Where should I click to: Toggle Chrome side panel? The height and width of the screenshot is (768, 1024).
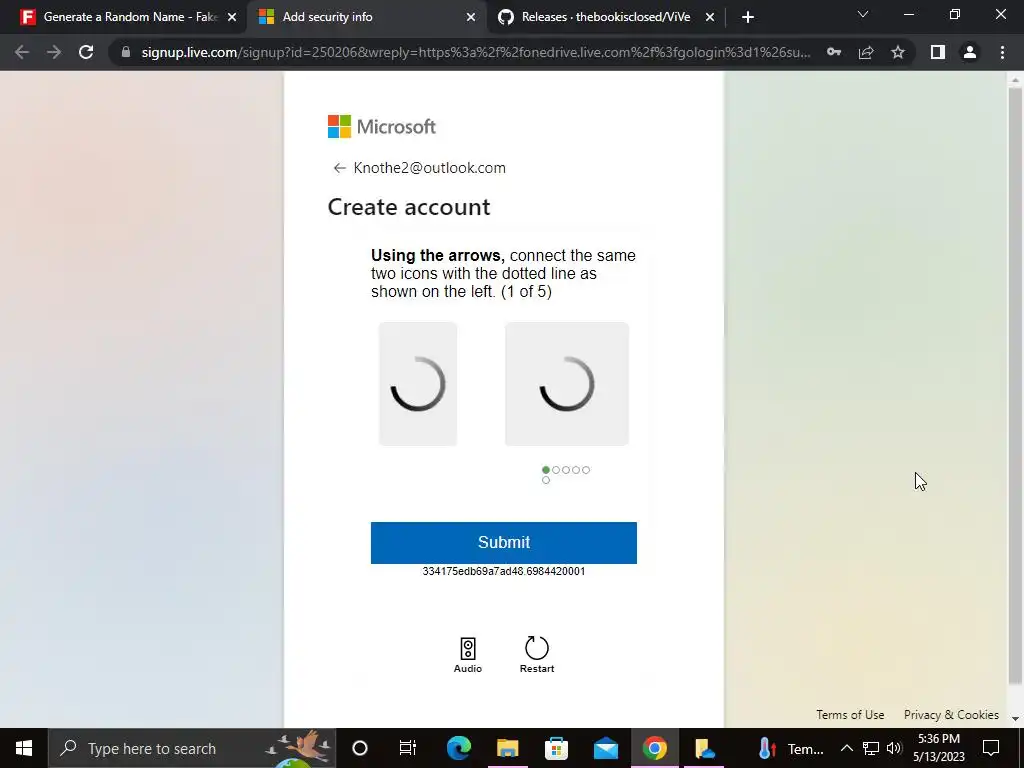[x=938, y=52]
